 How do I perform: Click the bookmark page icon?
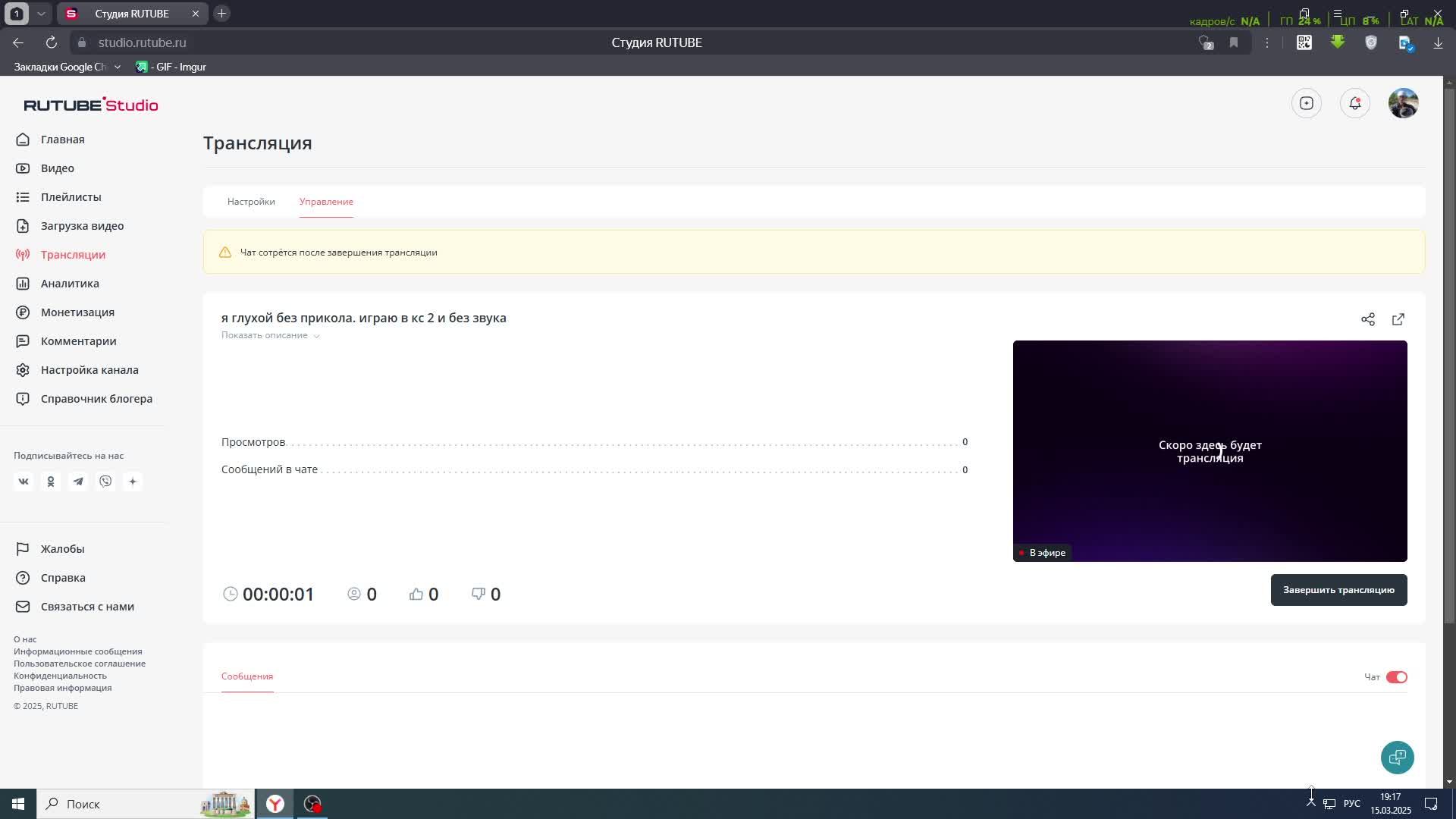pos(1234,42)
